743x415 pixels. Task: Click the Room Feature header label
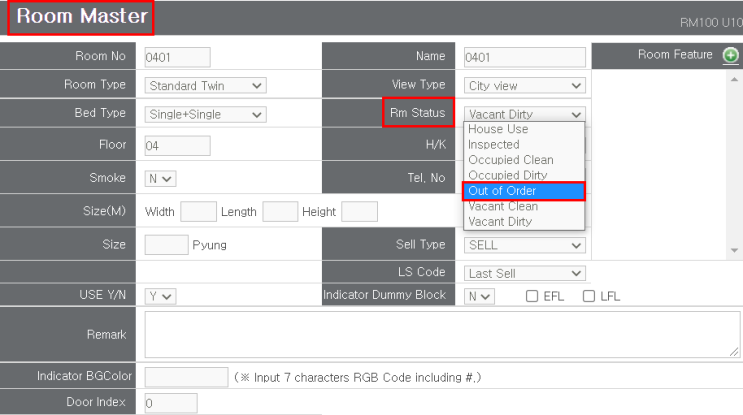pos(675,54)
